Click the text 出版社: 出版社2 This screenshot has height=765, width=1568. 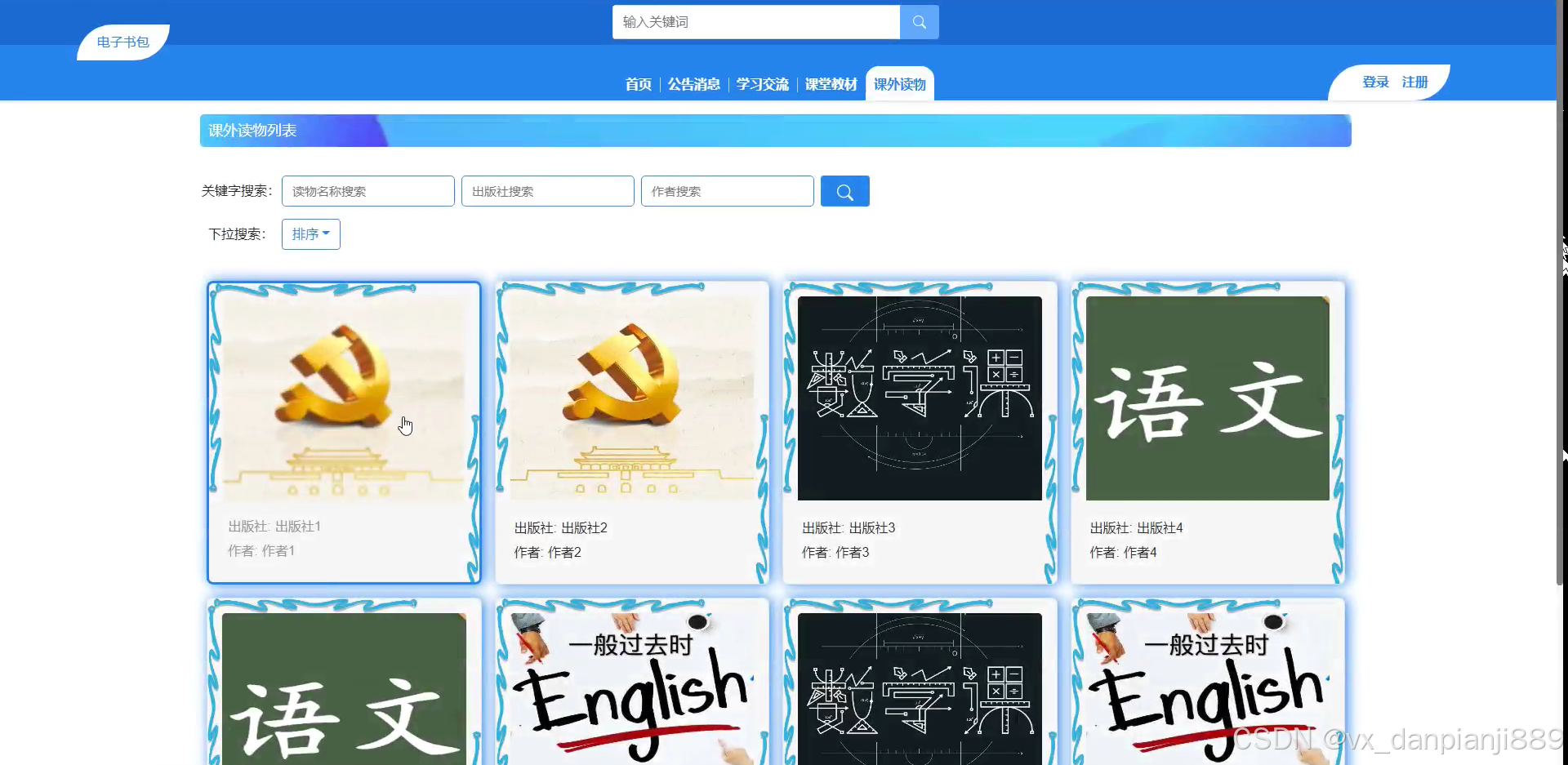(x=561, y=528)
